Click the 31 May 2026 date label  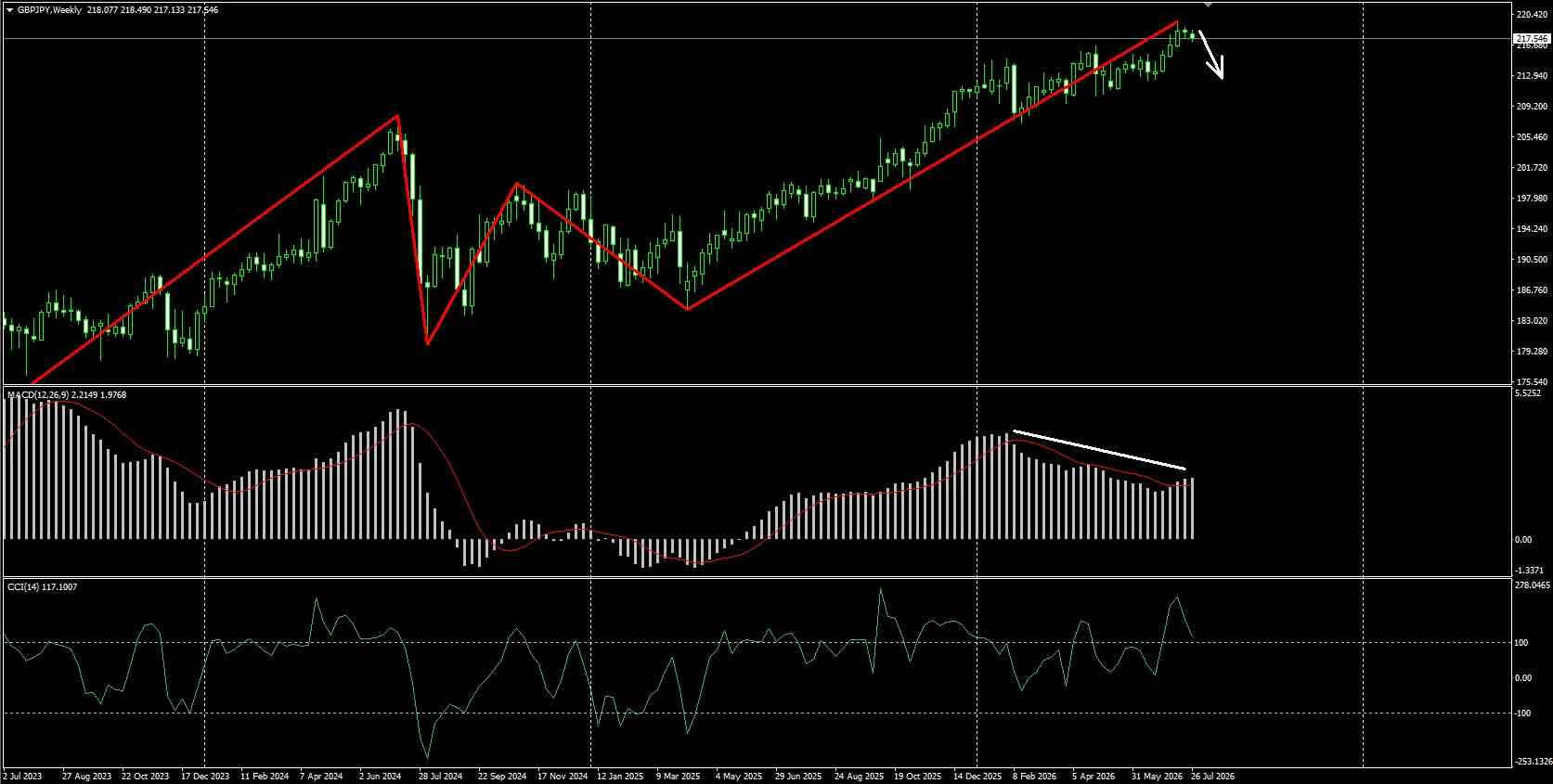point(1156,776)
